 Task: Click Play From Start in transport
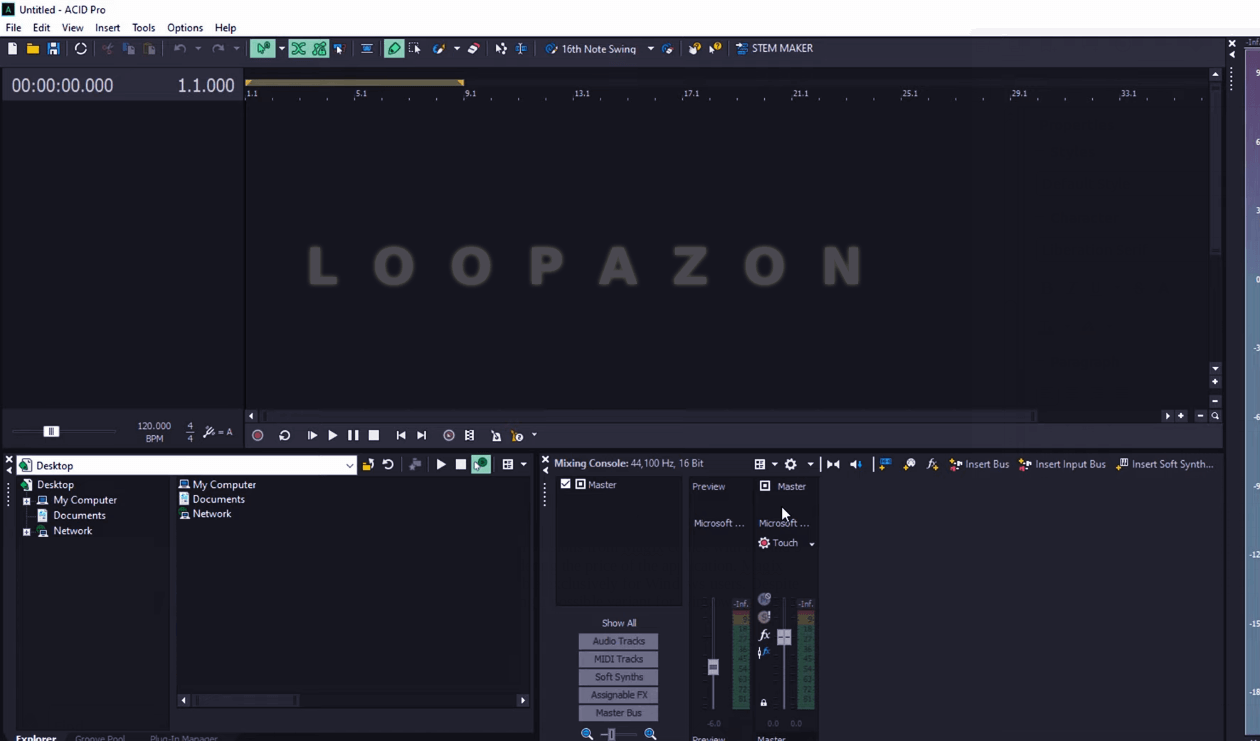[x=312, y=436]
